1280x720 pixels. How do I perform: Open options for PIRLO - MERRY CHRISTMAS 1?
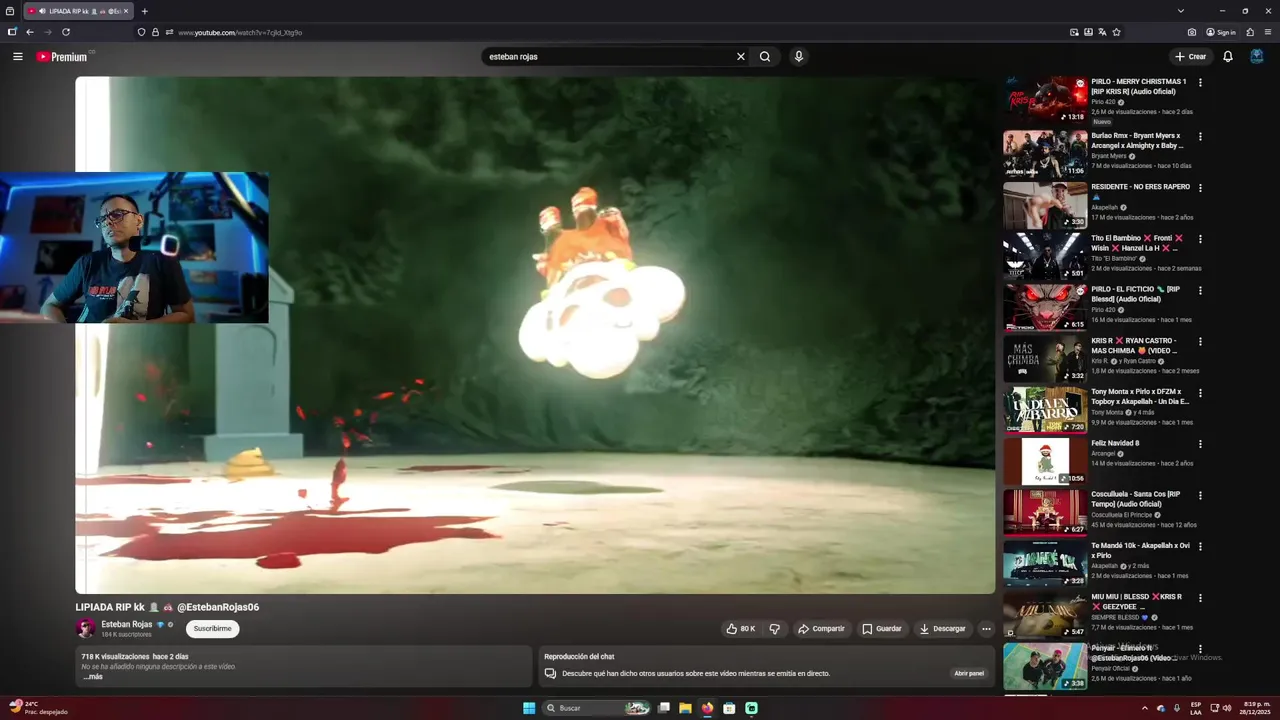point(1200,83)
